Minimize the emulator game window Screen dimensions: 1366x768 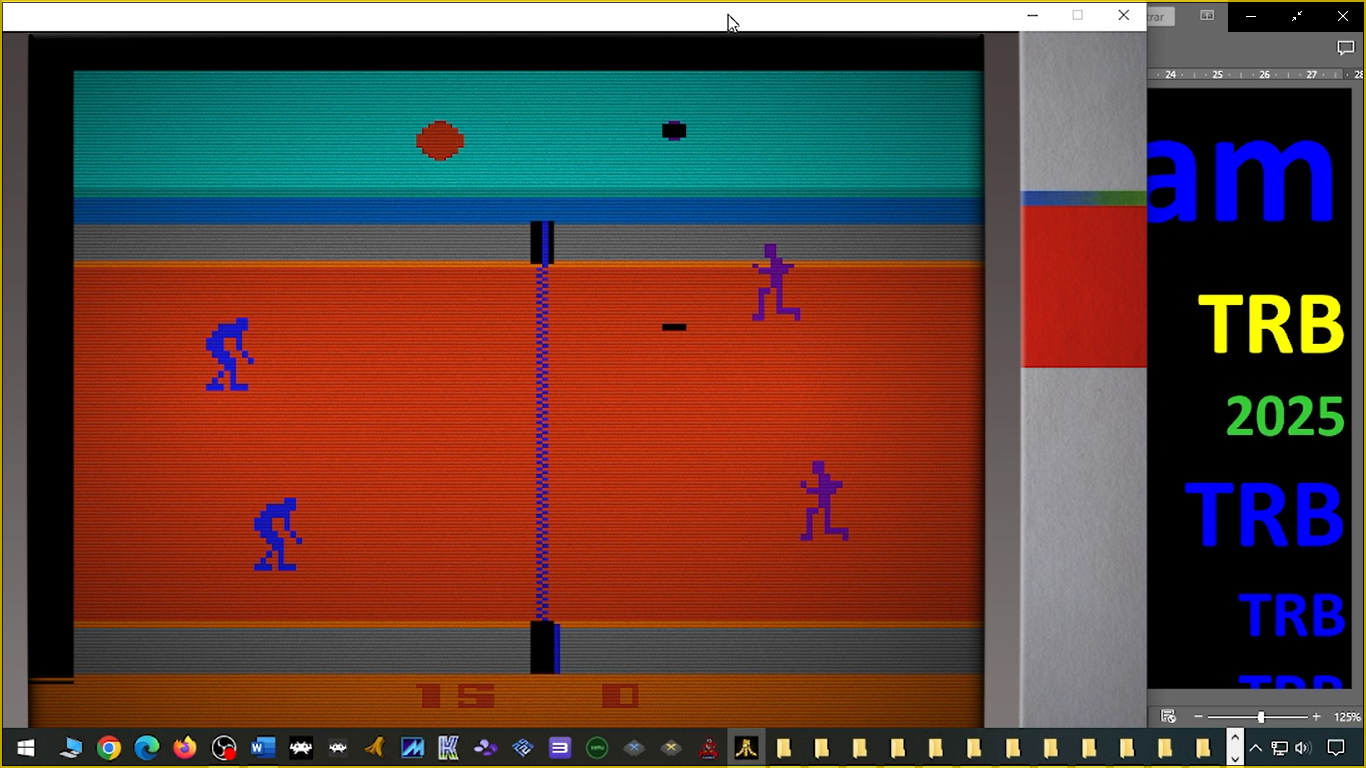1033,15
